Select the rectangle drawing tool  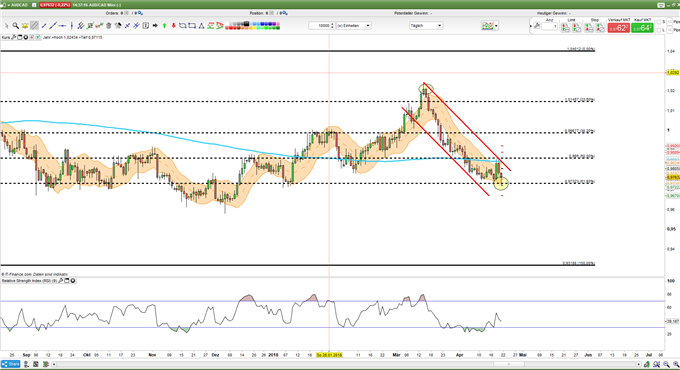192,26
